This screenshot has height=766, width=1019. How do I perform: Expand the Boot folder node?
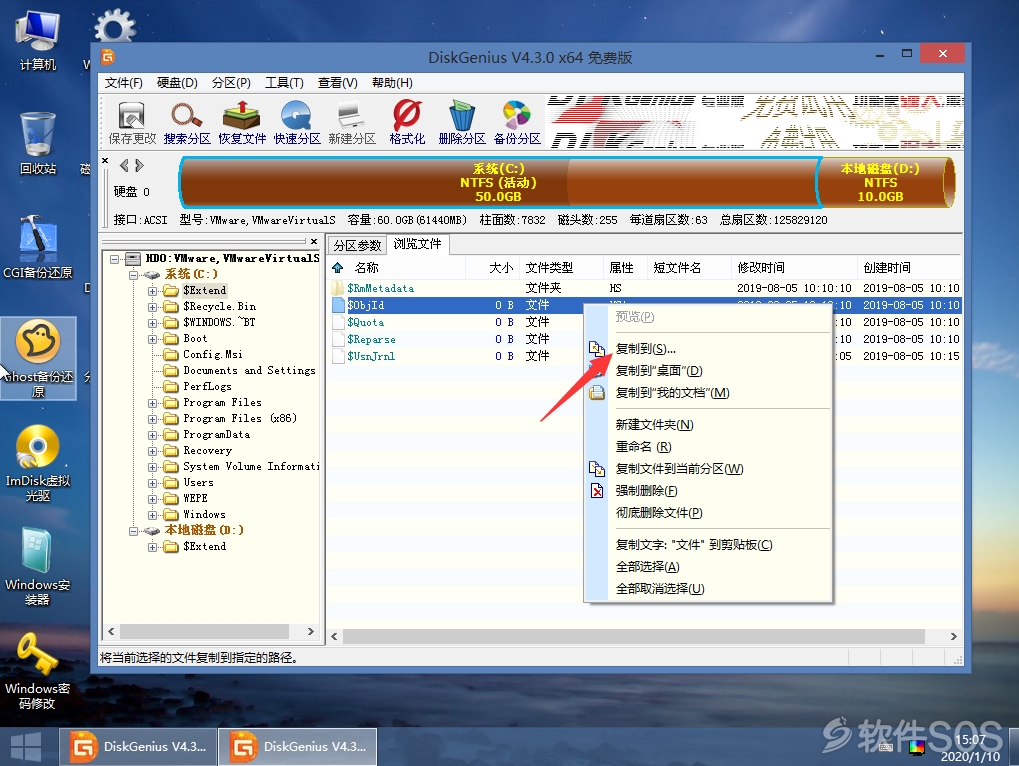152,338
